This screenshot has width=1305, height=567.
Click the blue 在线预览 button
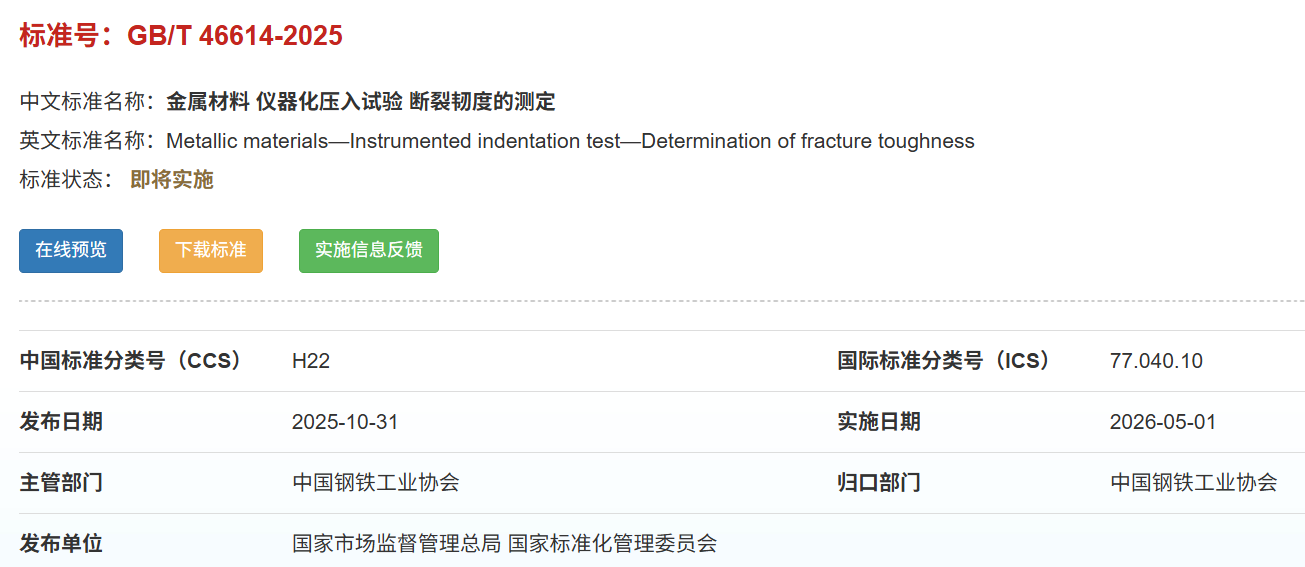(x=71, y=250)
